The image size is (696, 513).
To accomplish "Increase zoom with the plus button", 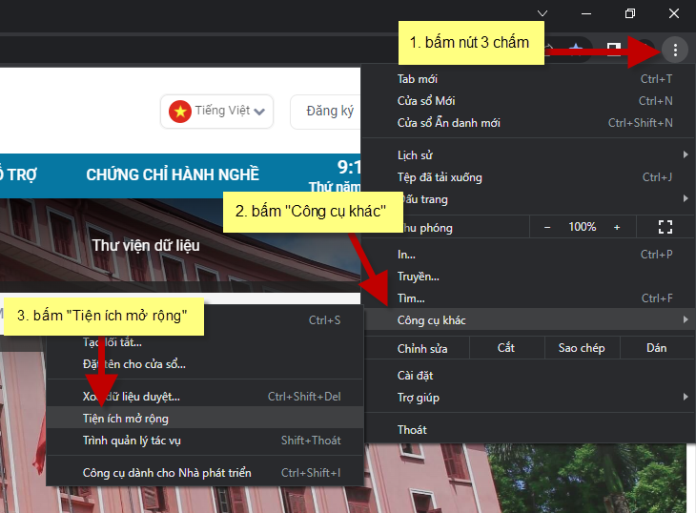I will click(x=617, y=227).
